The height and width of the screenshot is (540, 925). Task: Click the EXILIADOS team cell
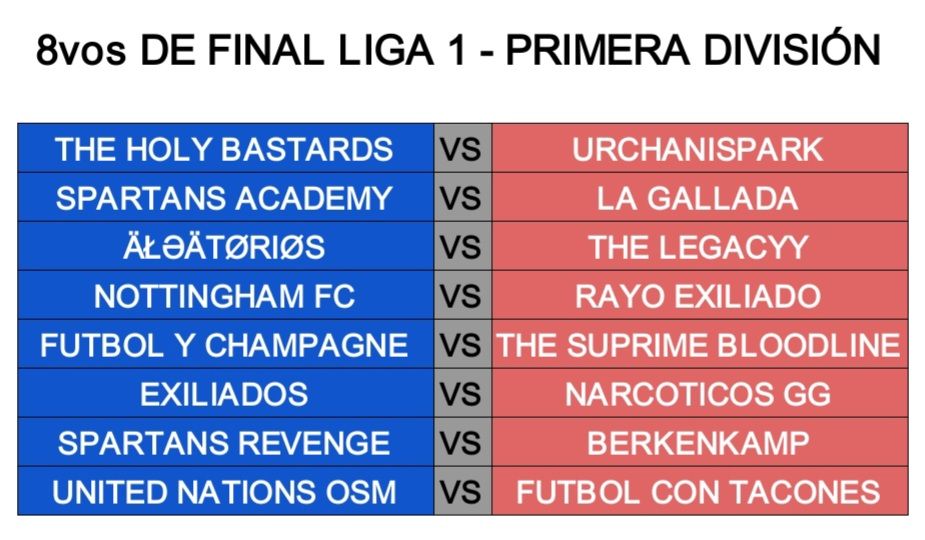225,393
